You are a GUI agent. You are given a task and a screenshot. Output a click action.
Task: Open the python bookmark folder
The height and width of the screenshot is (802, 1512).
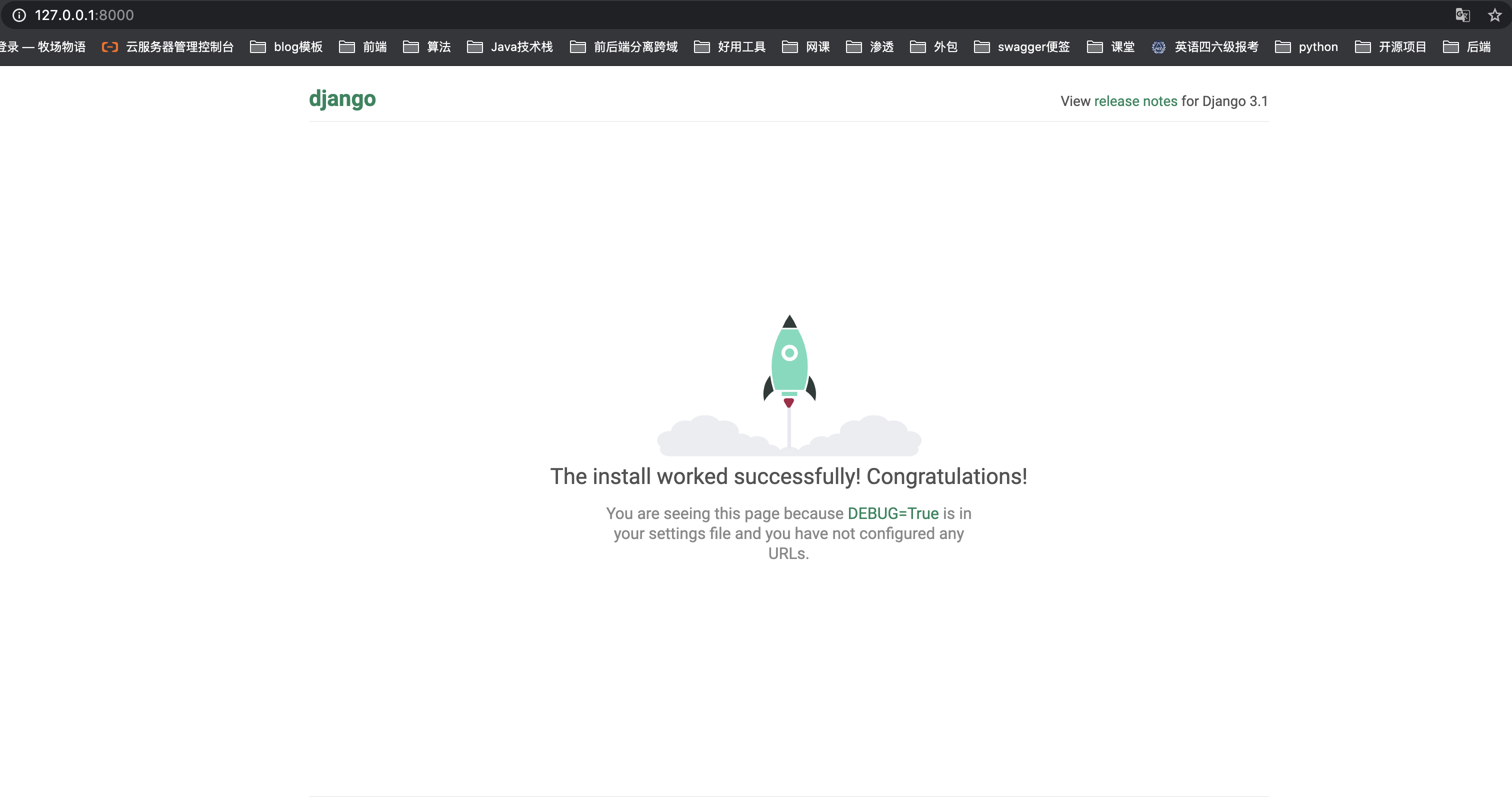1306,47
